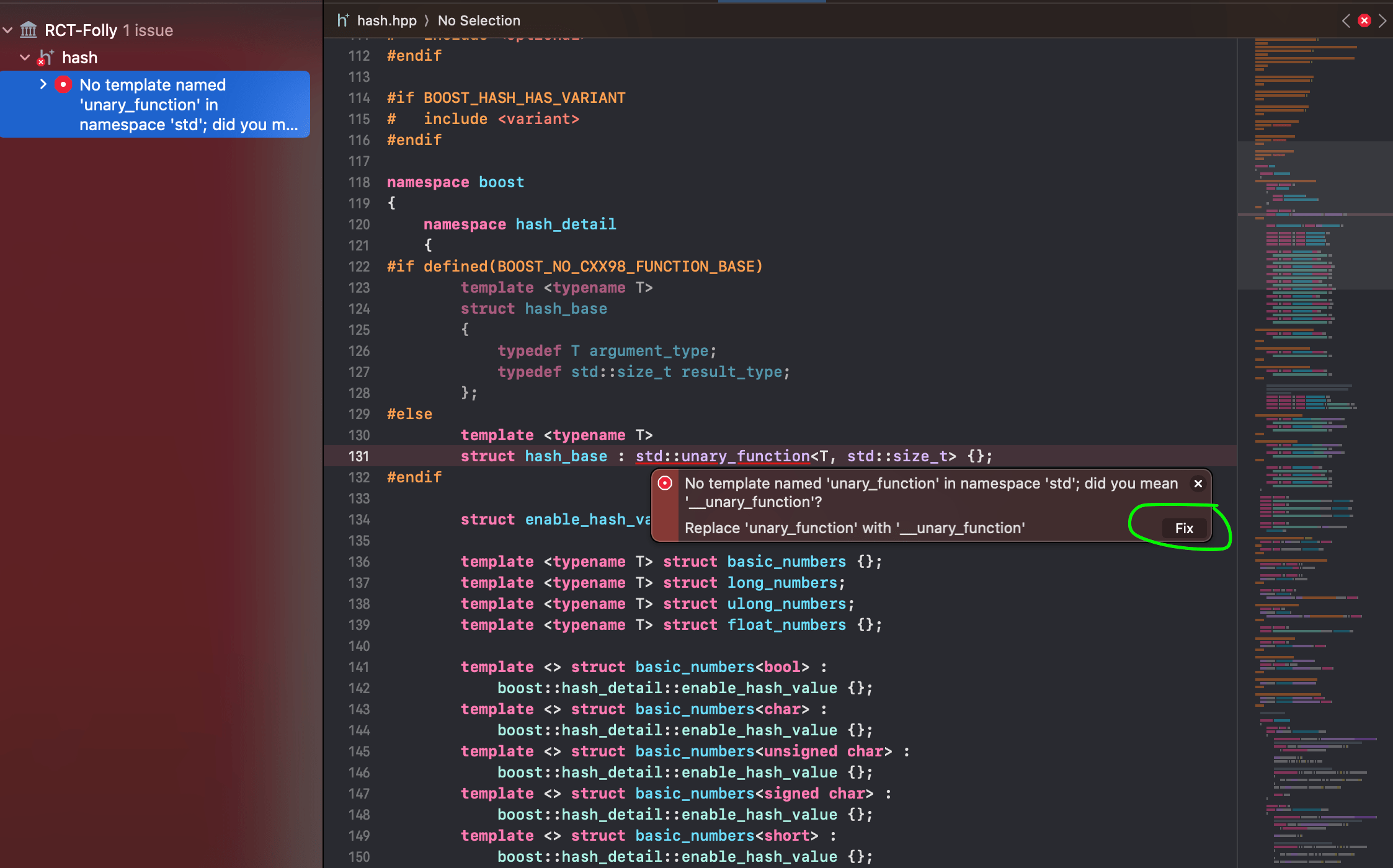Click the underlined std::unary_function code
The height and width of the screenshot is (868, 1393).
tap(723, 456)
